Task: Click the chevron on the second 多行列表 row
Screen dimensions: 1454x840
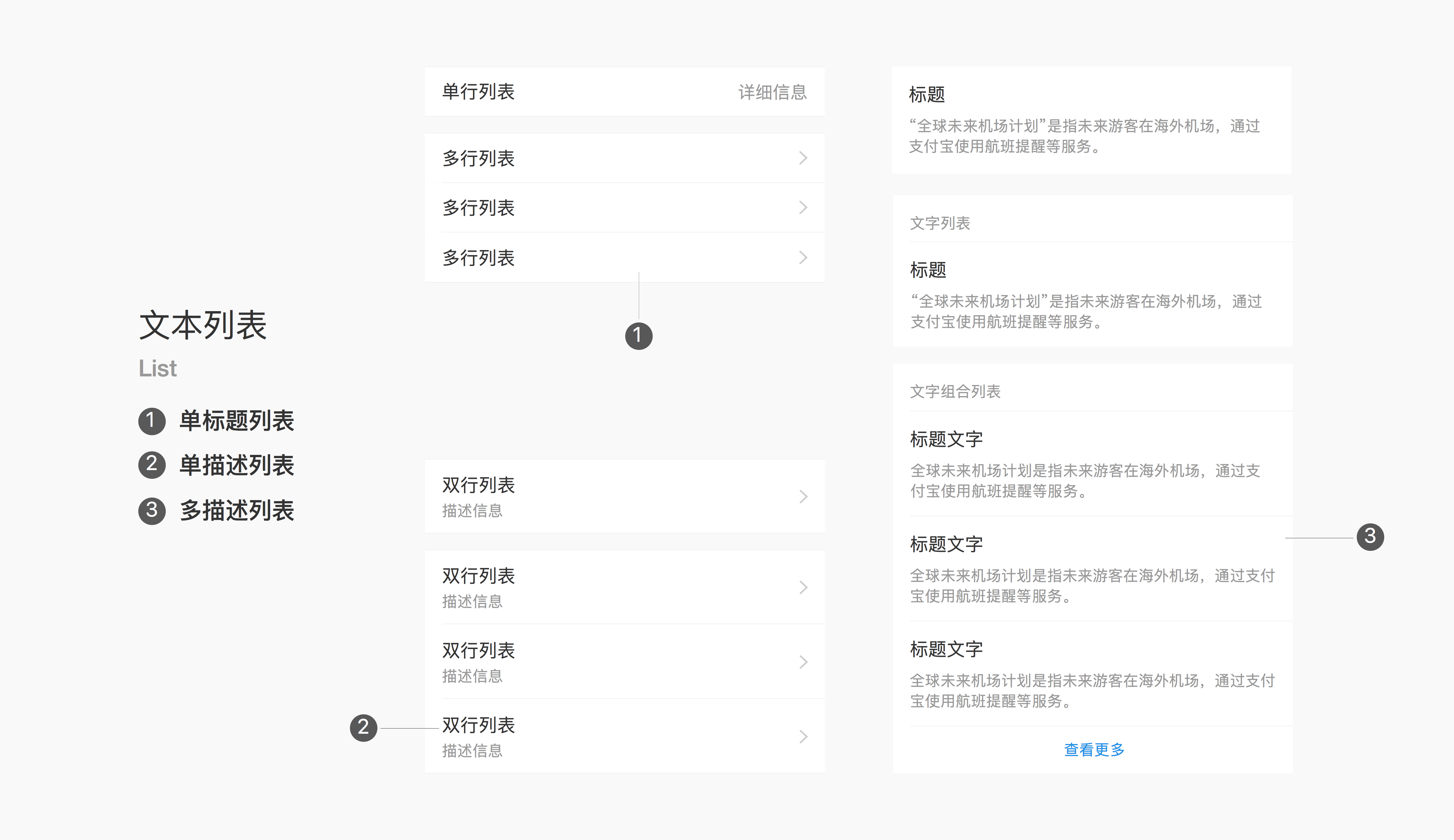Action: [803, 208]
